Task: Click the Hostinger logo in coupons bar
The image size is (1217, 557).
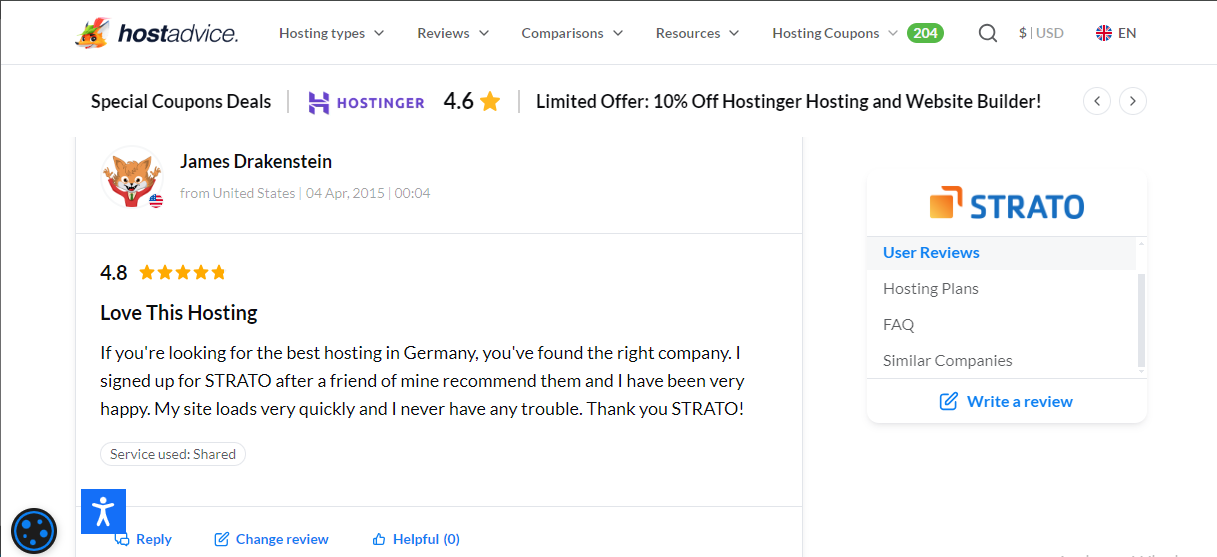Action: 366,102
